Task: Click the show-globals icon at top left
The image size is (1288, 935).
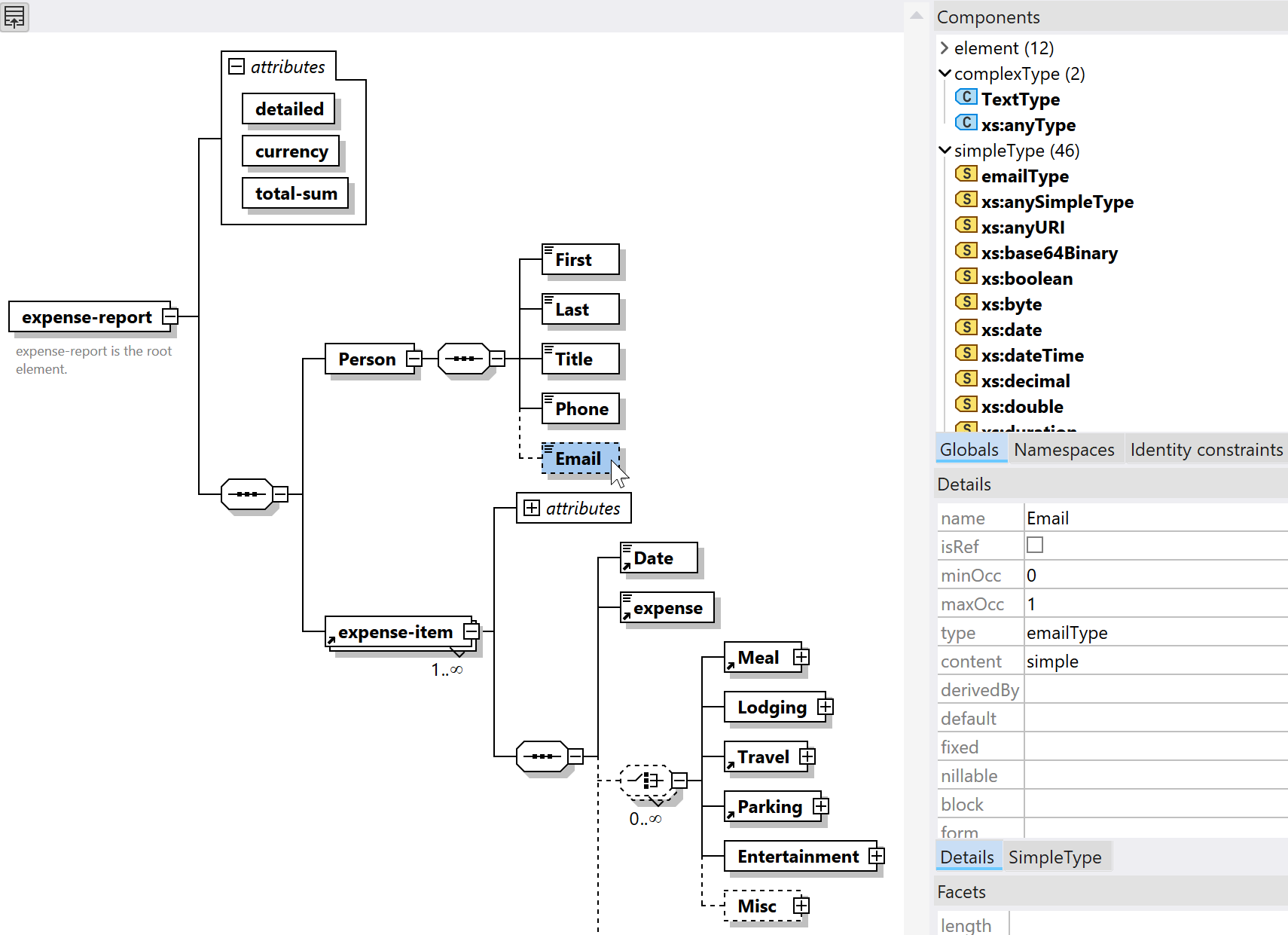Action: tap(14, 16)
